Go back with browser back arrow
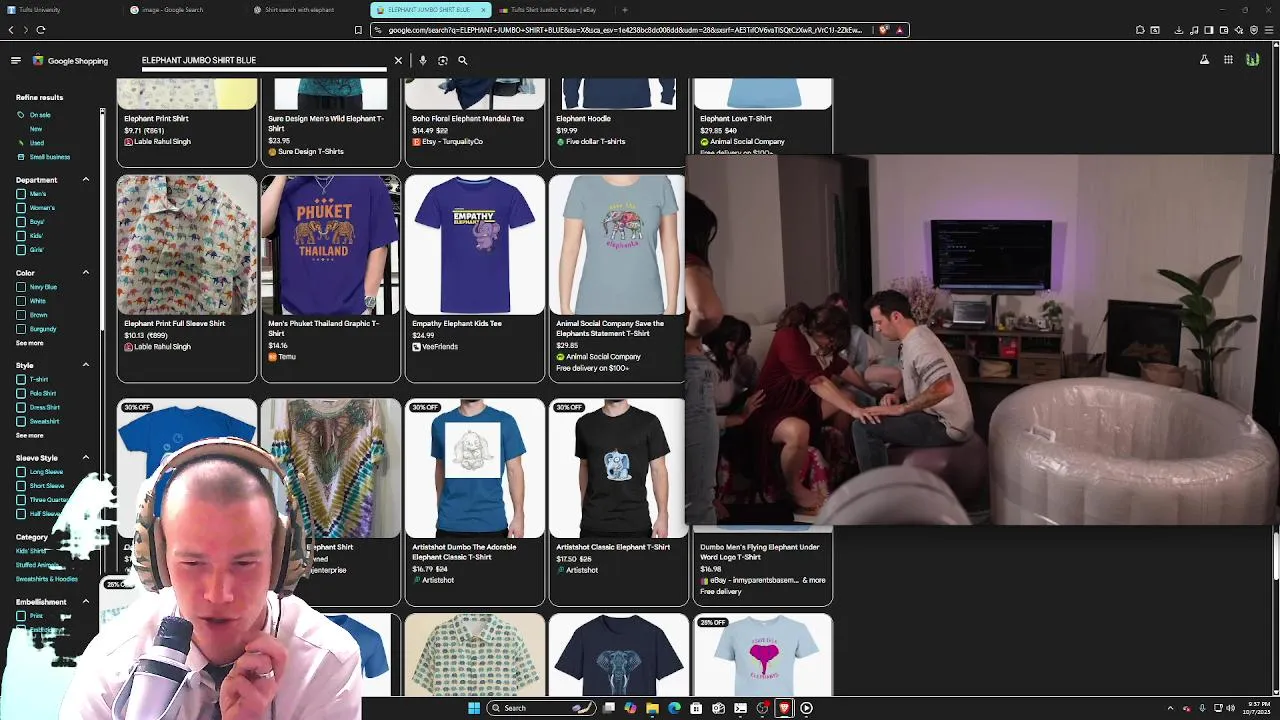1280x720 pixels. coord(11,30)
